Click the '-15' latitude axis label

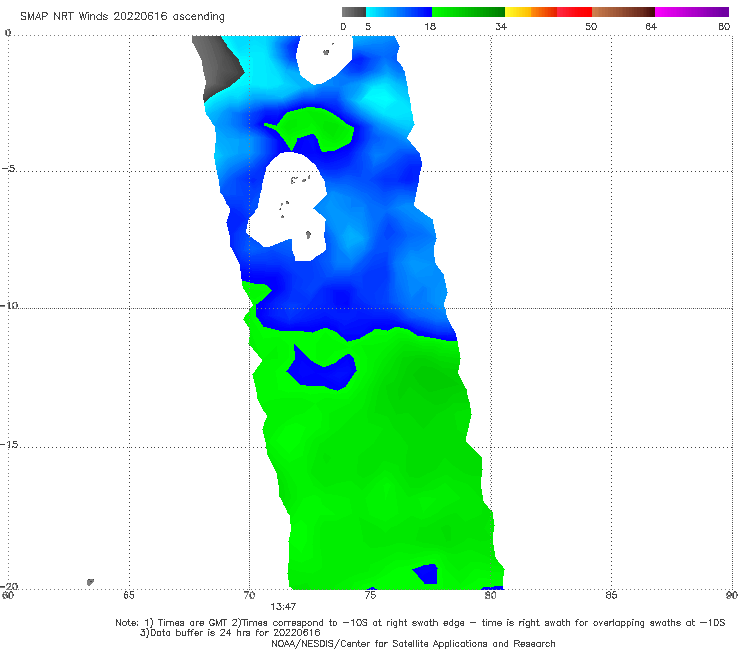(9, 444)
